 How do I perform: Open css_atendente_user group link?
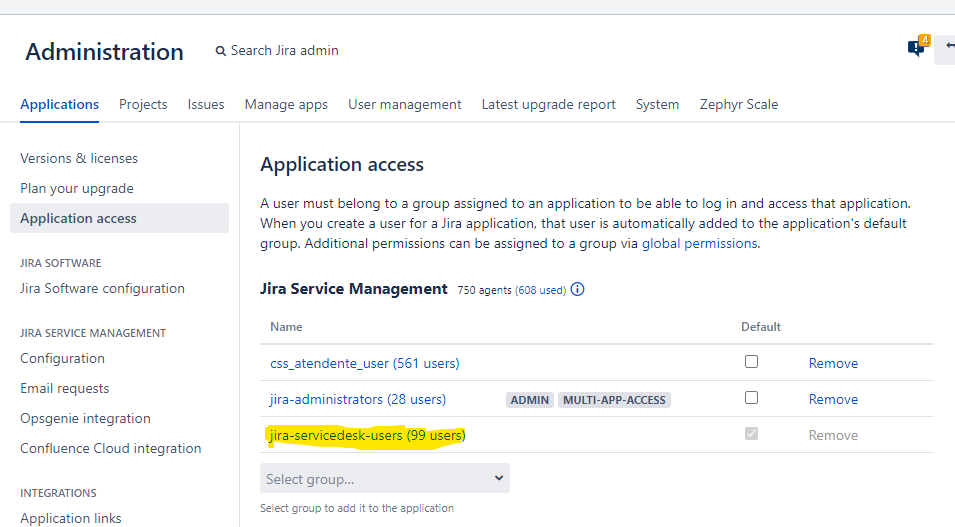point(365,363)
